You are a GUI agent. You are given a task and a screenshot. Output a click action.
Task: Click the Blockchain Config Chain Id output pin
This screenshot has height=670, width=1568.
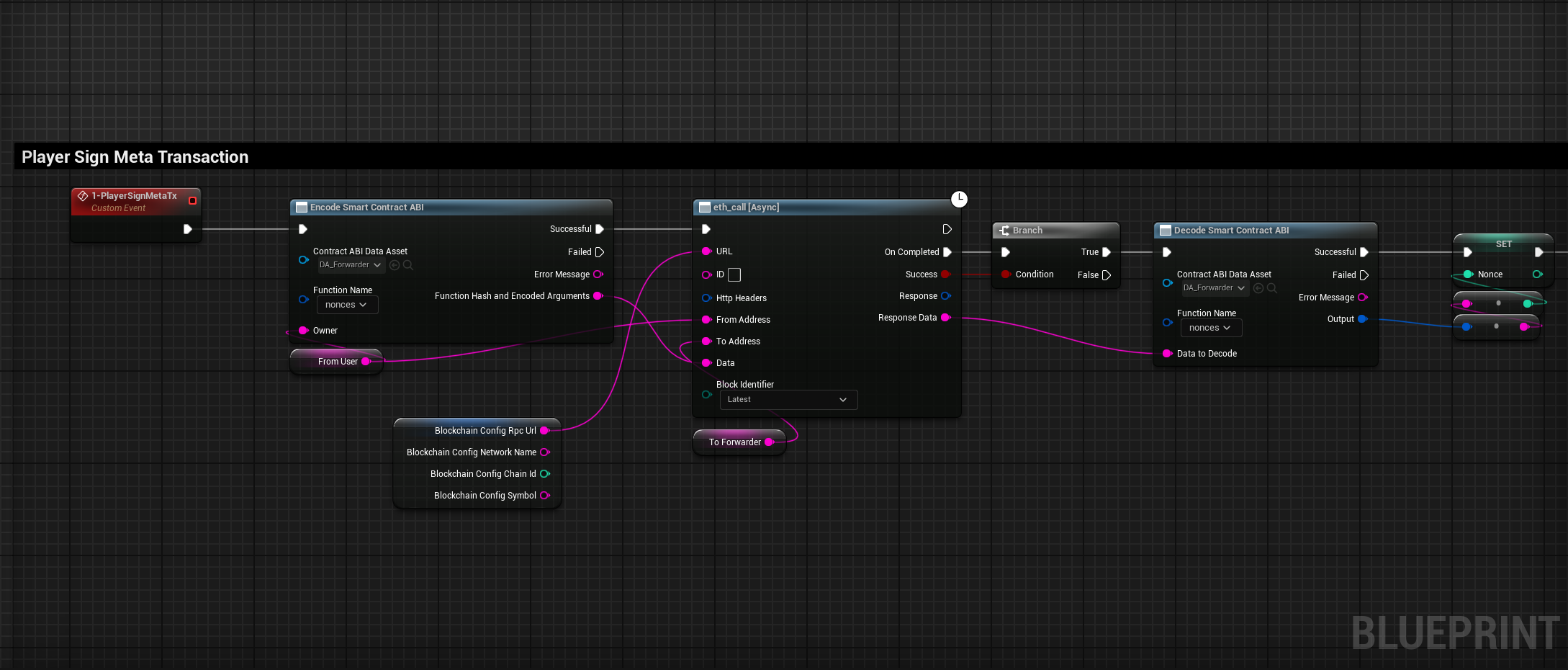coord(545,474)
